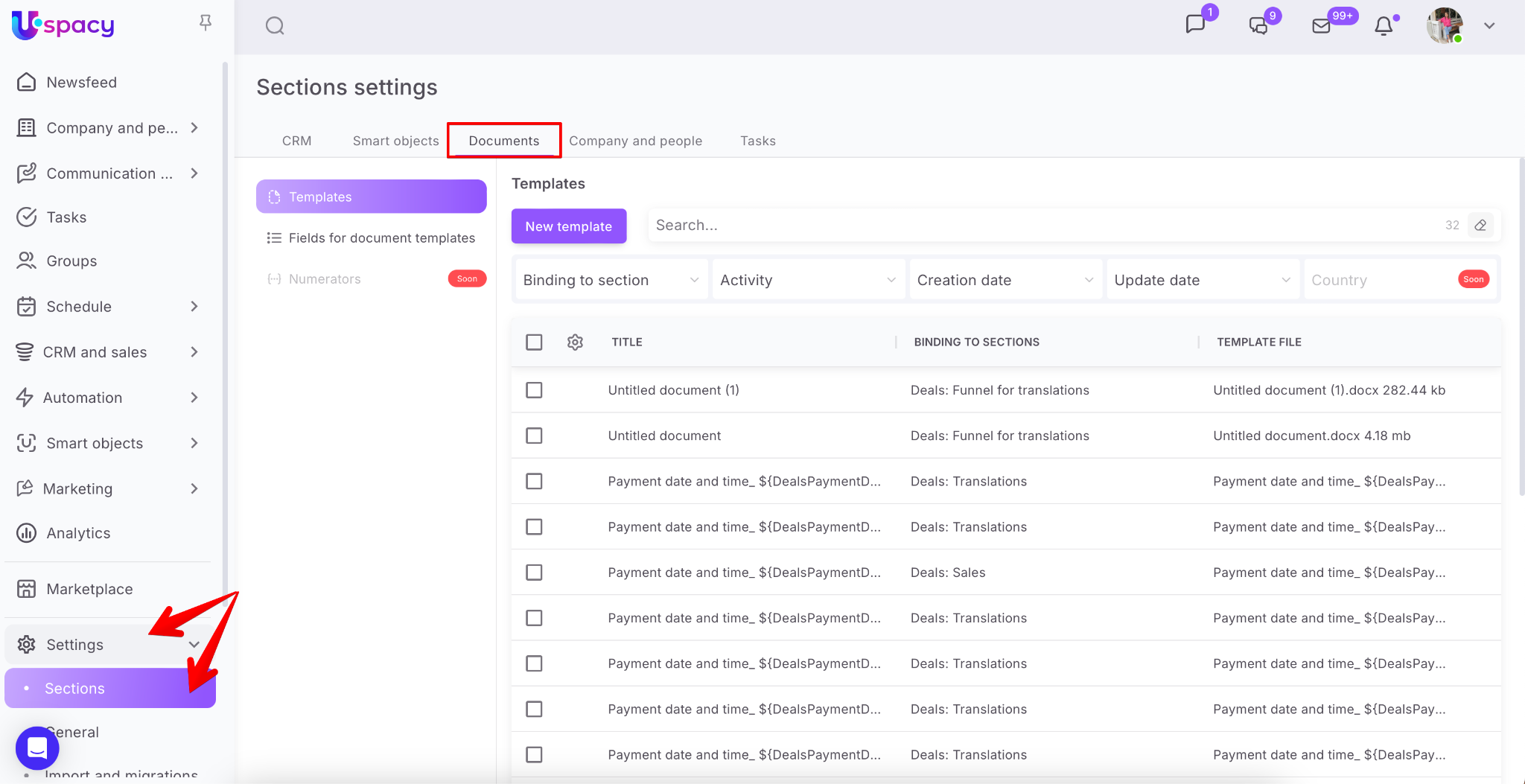Open Fields for document templates

point(381,238)
